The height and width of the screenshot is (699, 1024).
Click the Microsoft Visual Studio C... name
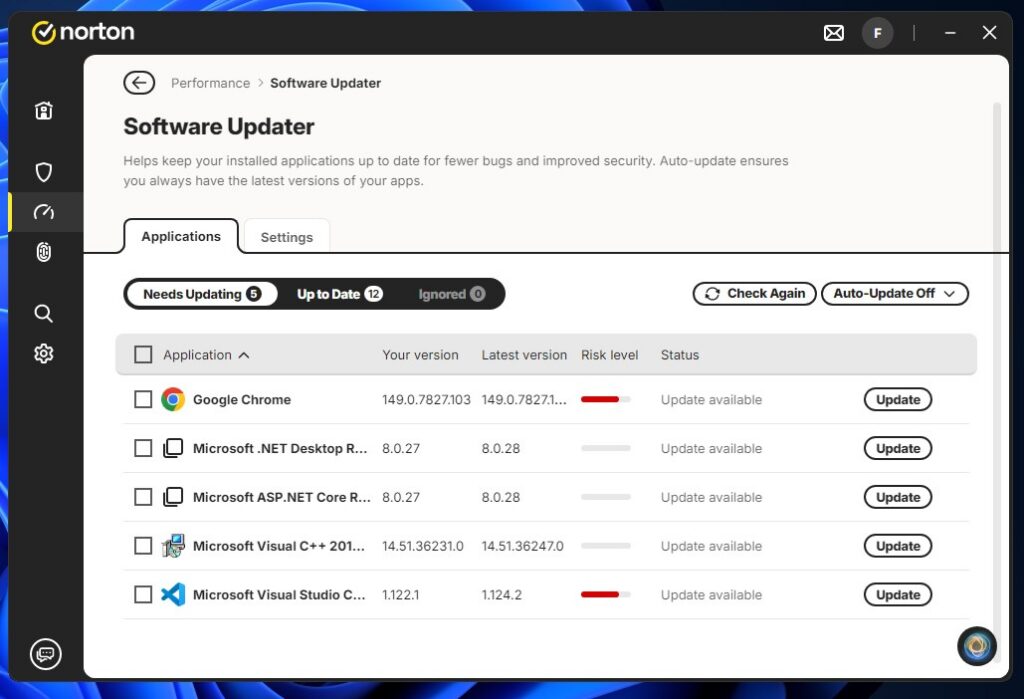pyautogui.click(x=279, y=594)
